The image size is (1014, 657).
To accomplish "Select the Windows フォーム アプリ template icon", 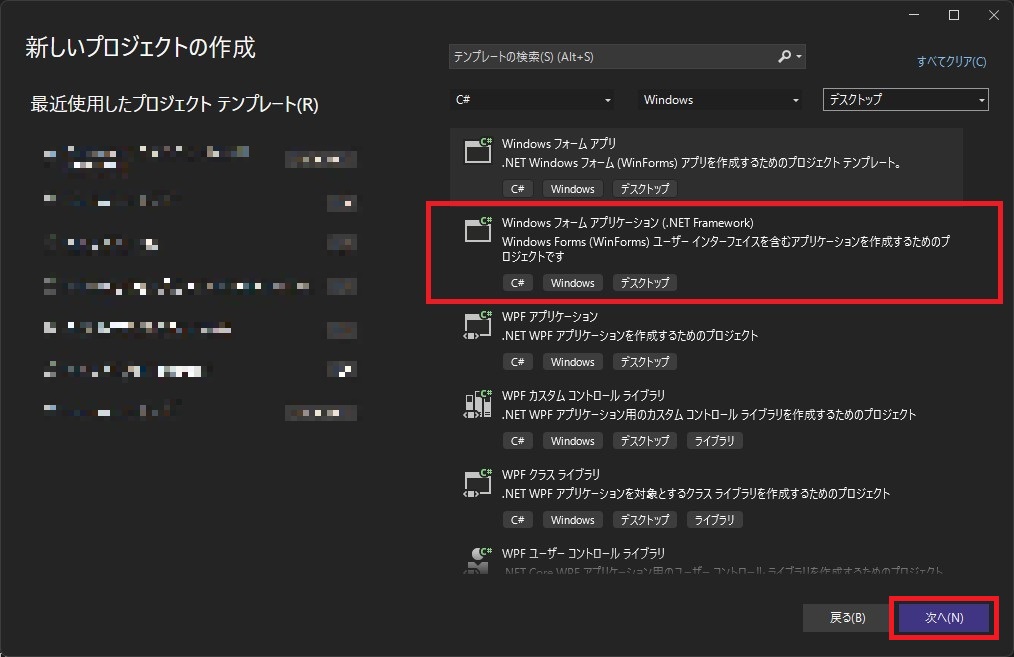I will [476, 150].
